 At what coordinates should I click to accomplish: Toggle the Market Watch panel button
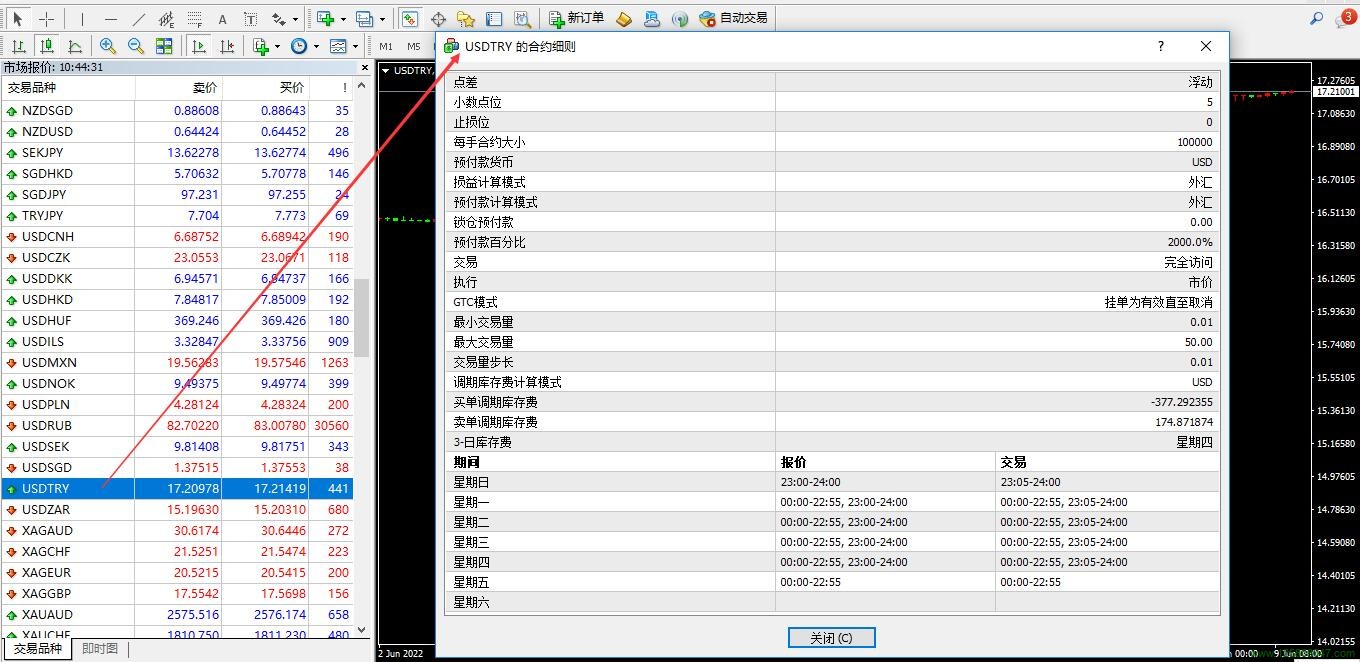coord(410,18)
